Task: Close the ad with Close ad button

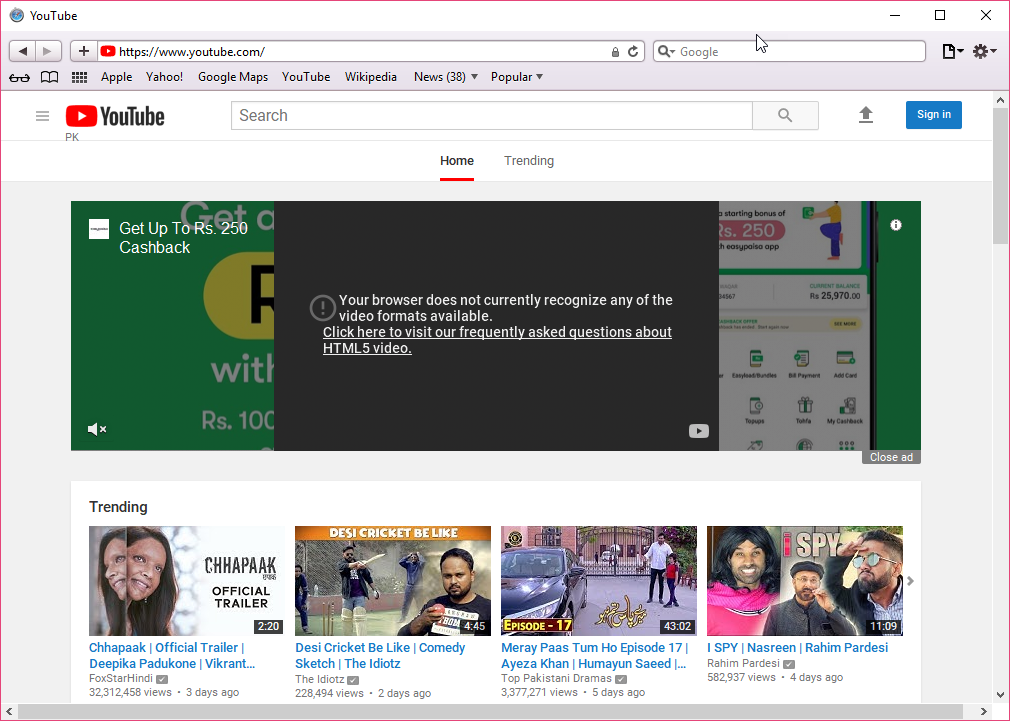Action: tap(891, 457)
